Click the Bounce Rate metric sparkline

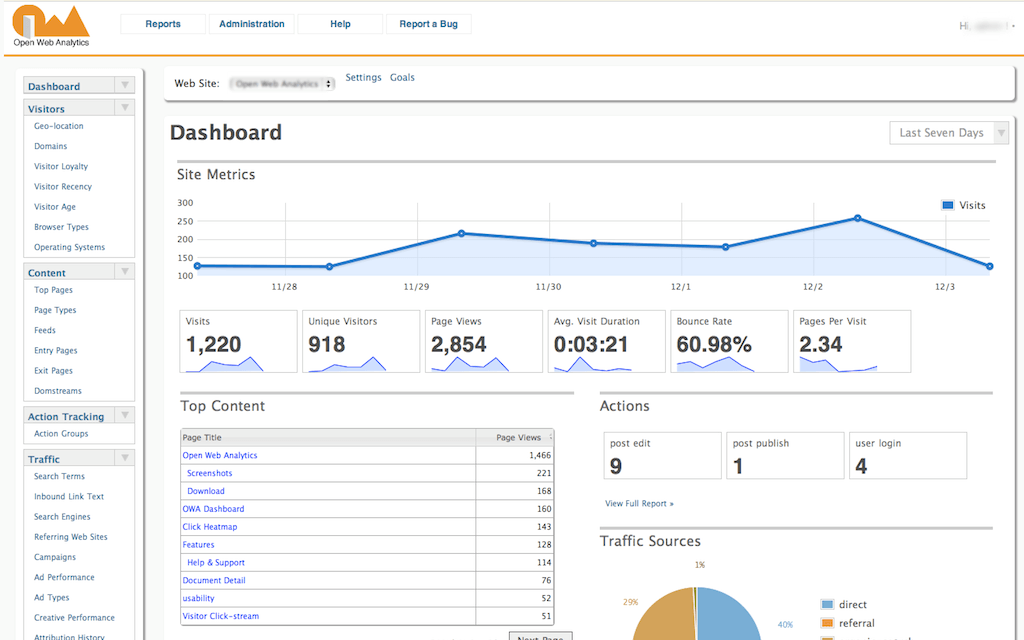716,365
